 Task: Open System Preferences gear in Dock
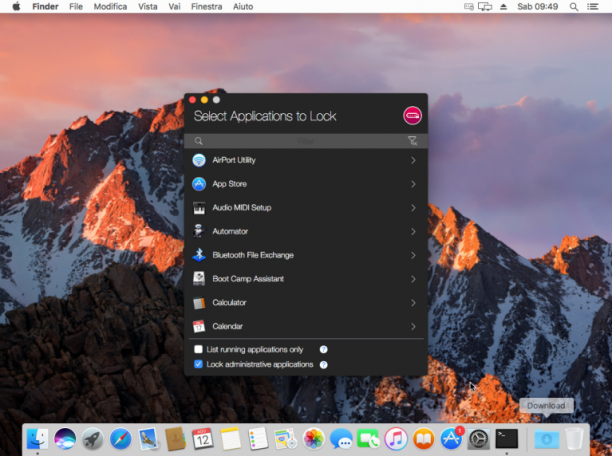479,438
